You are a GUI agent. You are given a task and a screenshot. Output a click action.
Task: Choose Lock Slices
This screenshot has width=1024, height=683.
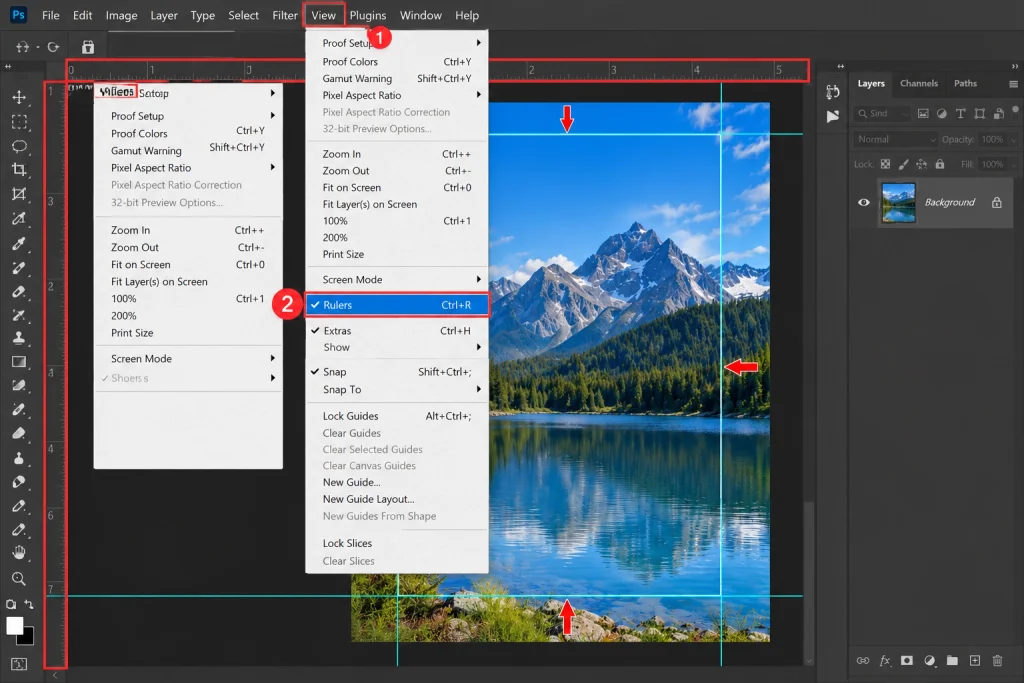pos(397,543)
